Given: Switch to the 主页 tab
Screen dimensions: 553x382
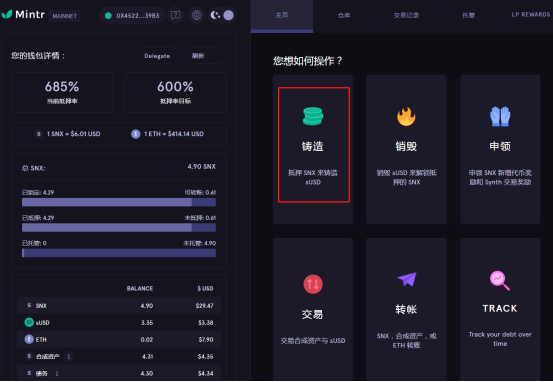Looking at the screenshot, I should [282, 15].
